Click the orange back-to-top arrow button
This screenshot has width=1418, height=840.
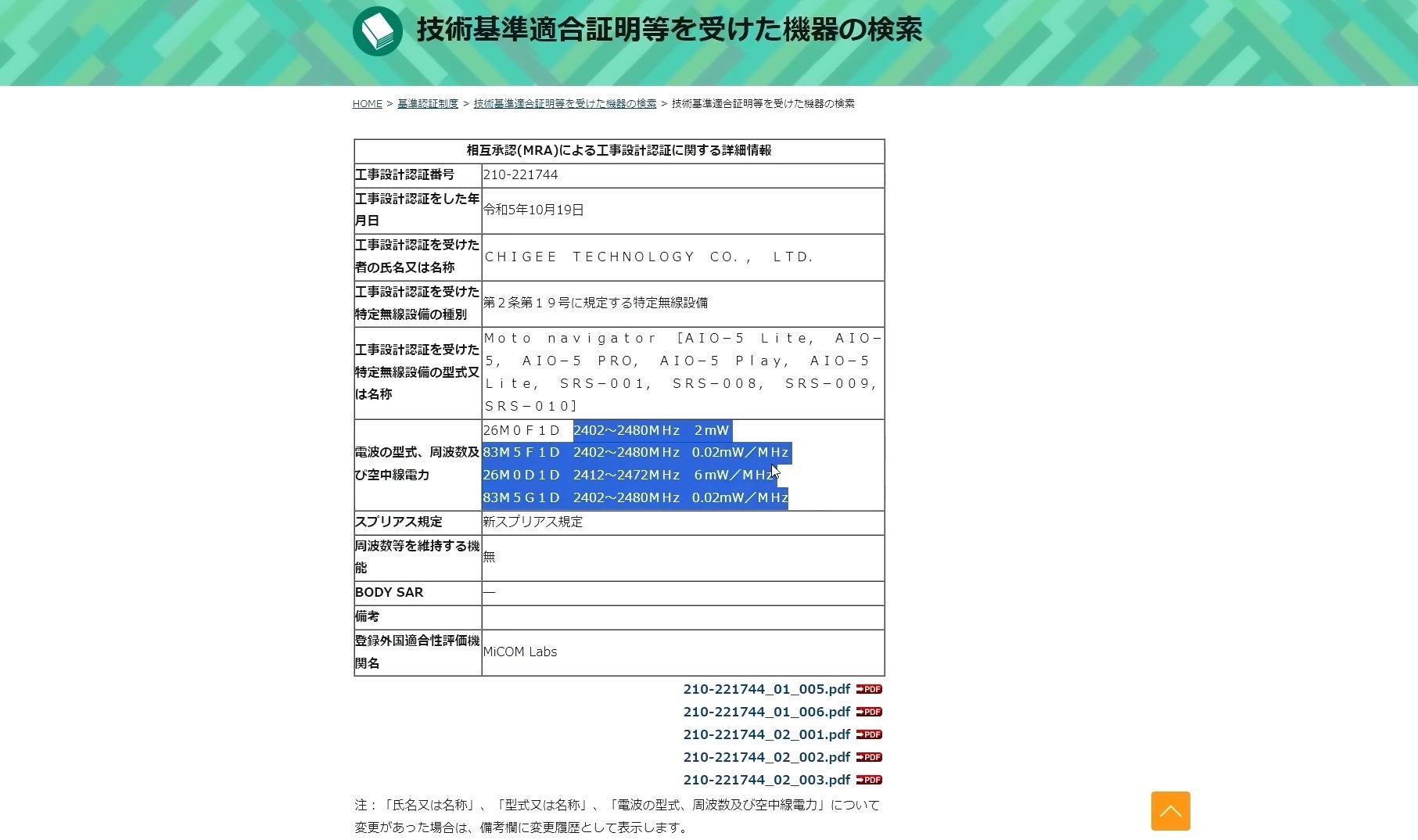[x=1170, y=811]
